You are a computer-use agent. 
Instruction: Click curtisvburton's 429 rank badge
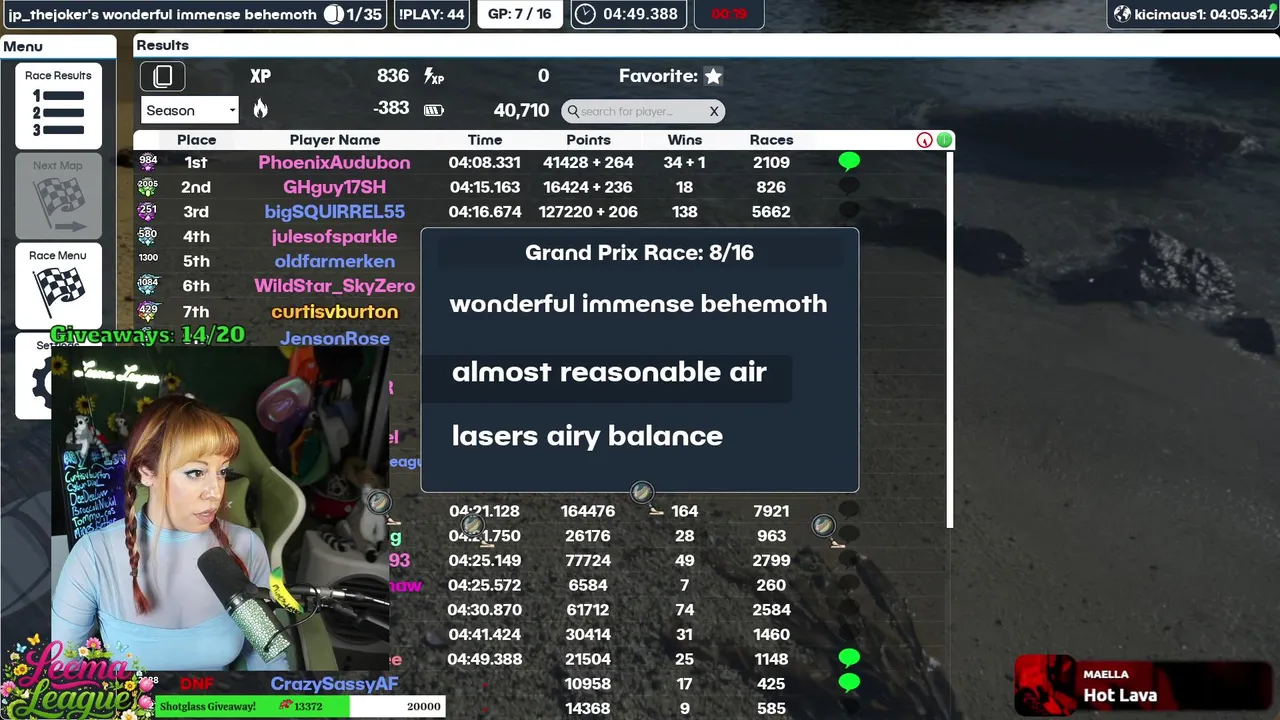pyautogui.click(x=148, y=311)
